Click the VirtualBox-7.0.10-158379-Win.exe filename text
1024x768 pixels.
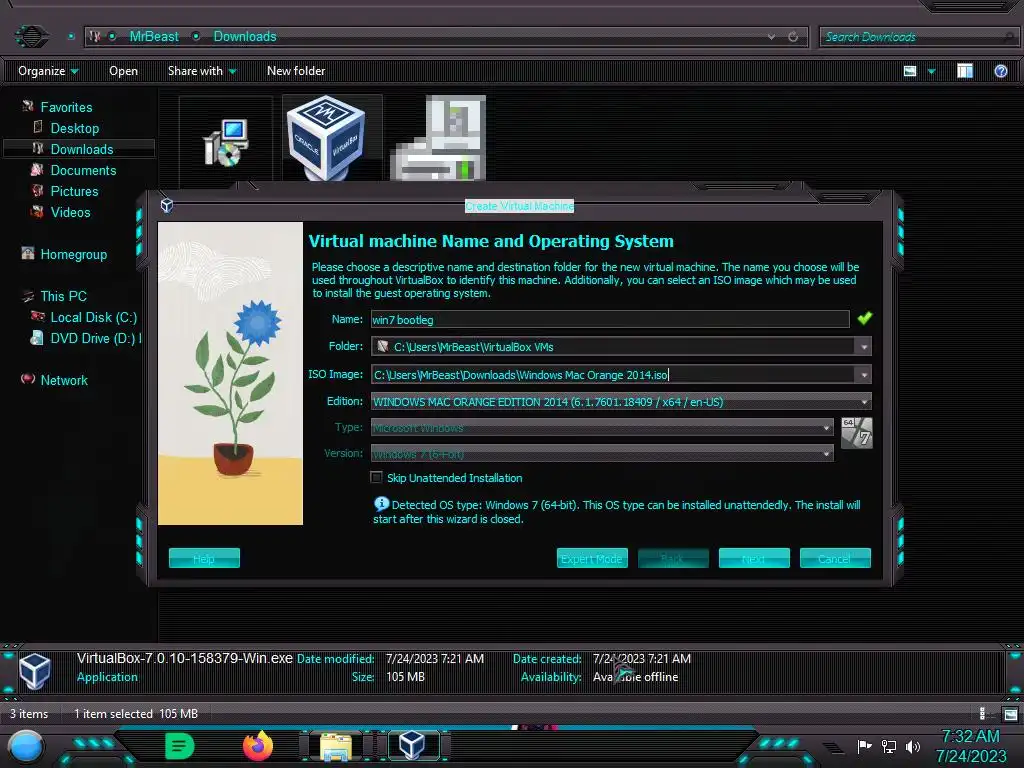pyautogui.click(x=184, y=658)
